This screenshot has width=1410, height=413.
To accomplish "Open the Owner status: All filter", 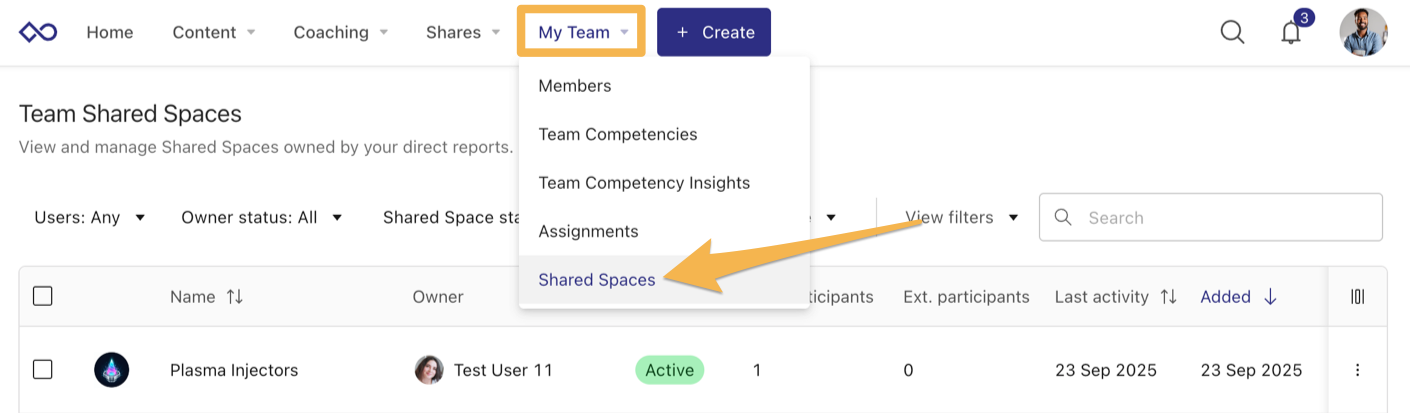I will tap(262, 217).
